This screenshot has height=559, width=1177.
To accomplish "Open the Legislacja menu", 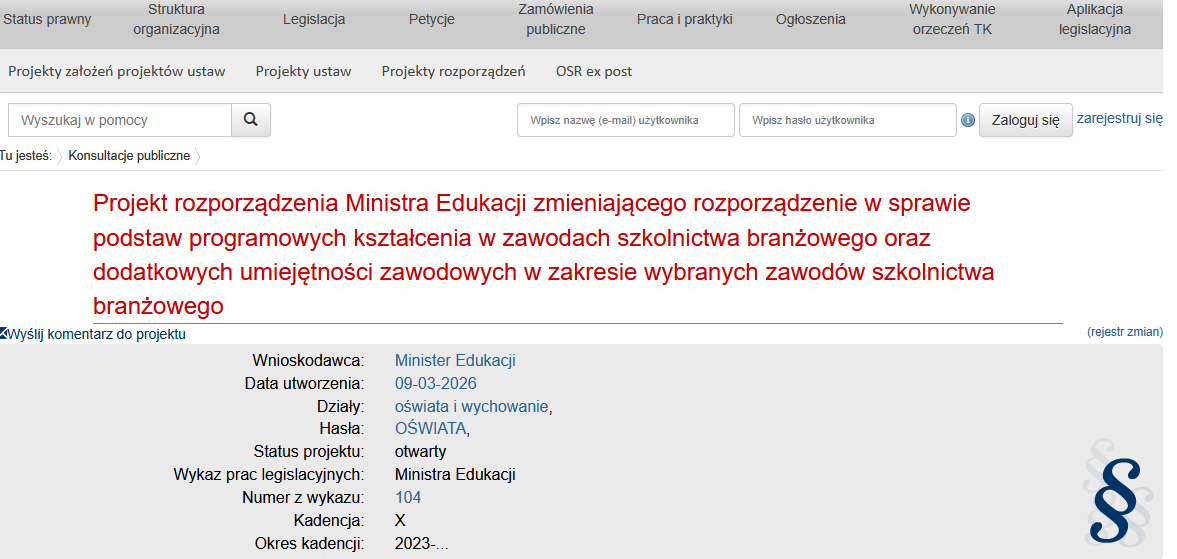I will (x=314, y=19).
